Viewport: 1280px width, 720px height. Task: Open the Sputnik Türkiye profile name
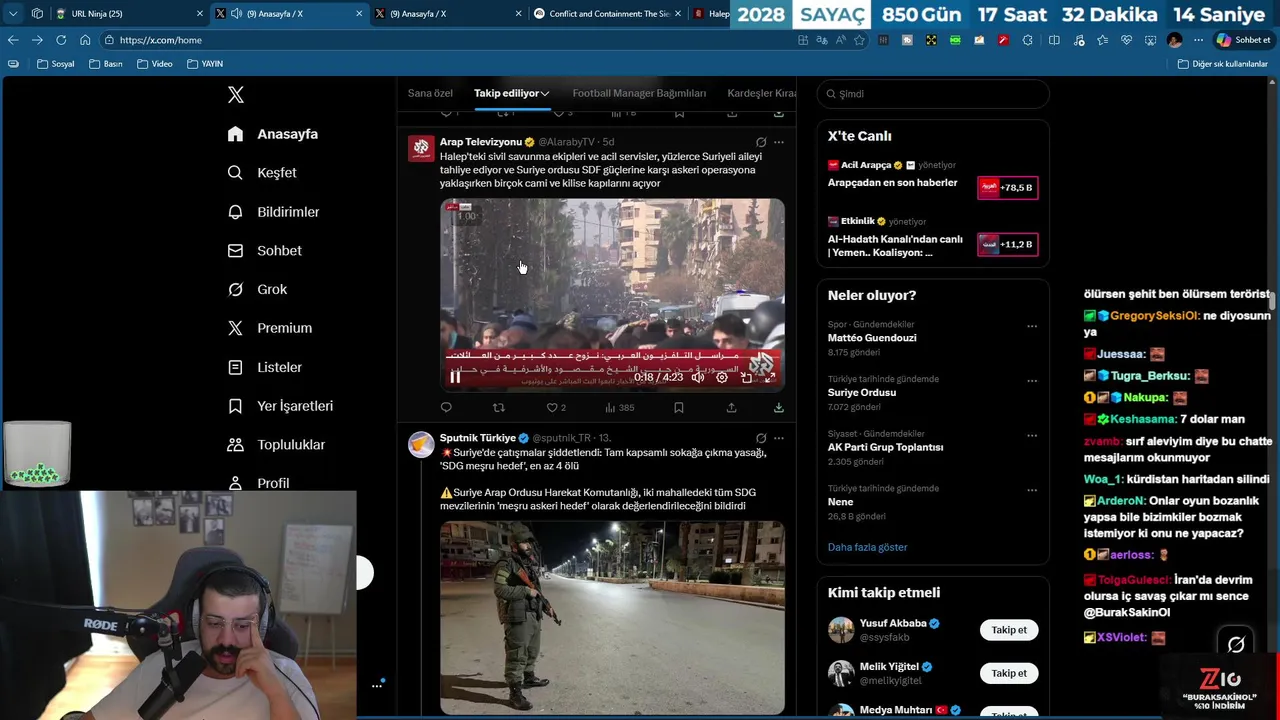coord(478,438)
